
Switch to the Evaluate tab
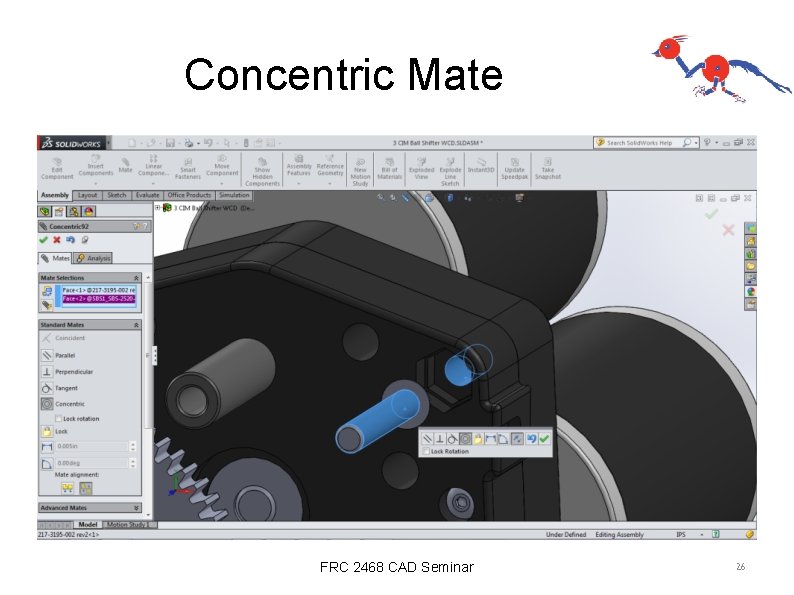point(147,195)
